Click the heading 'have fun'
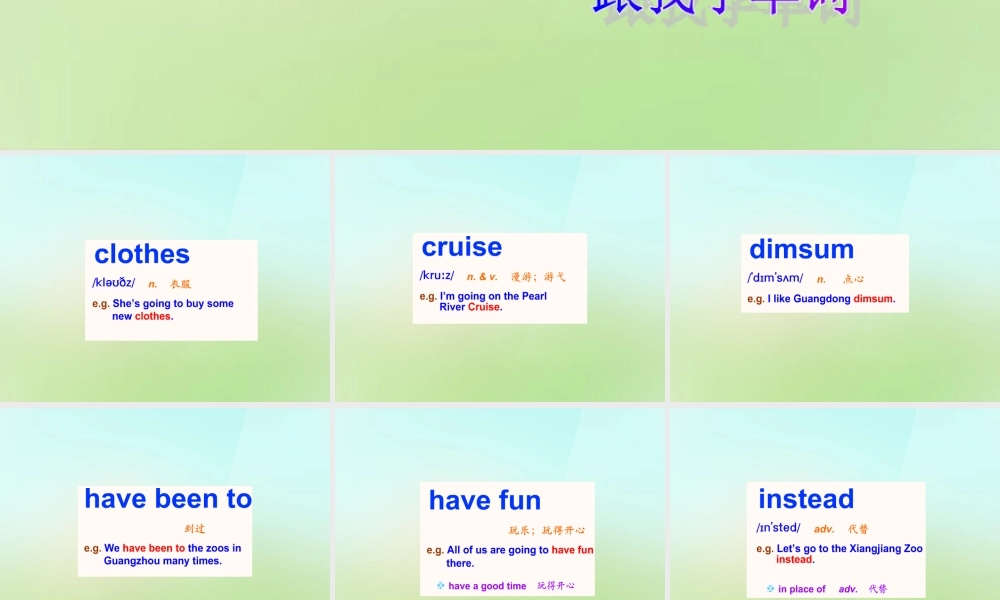Screen dimensions: 1000x600 (x=485, y=501)
